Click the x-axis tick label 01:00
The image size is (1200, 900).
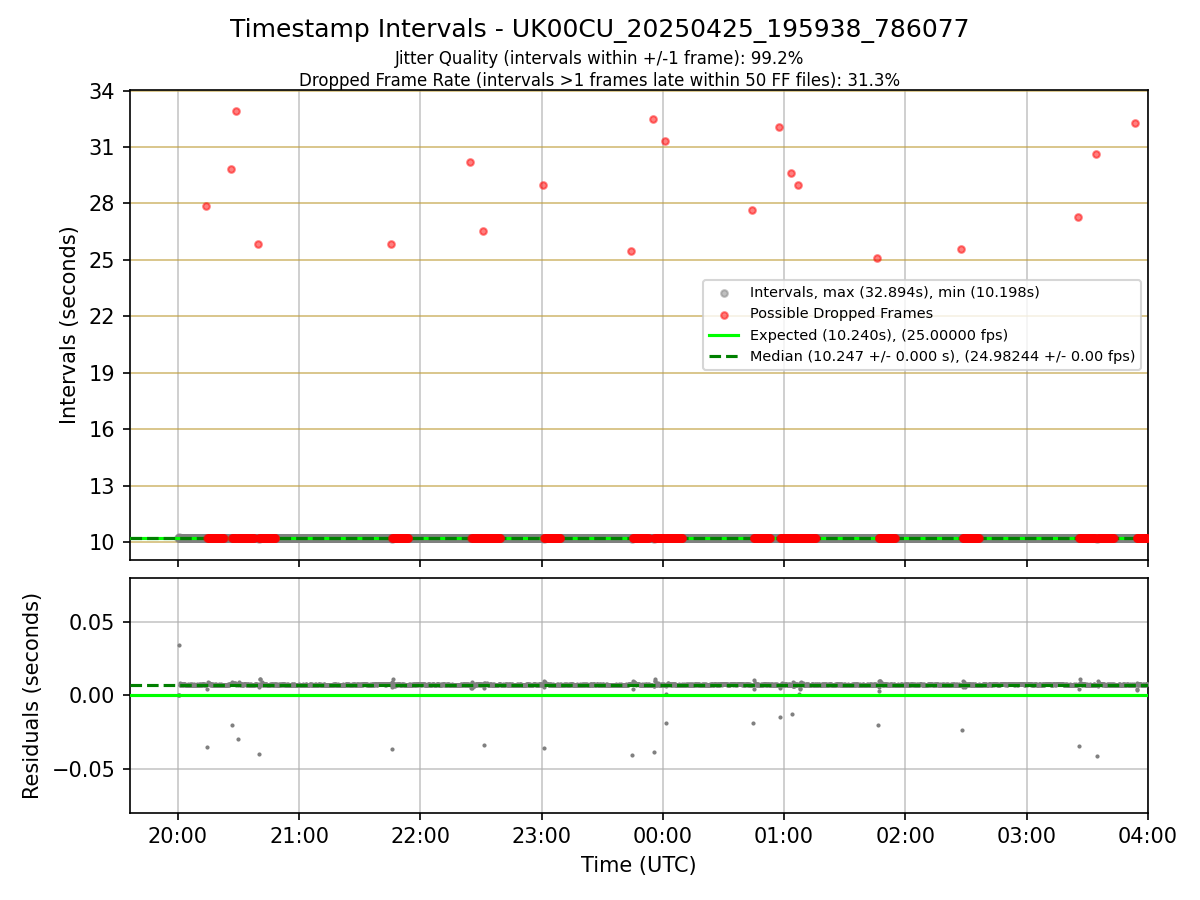(784, 835)
